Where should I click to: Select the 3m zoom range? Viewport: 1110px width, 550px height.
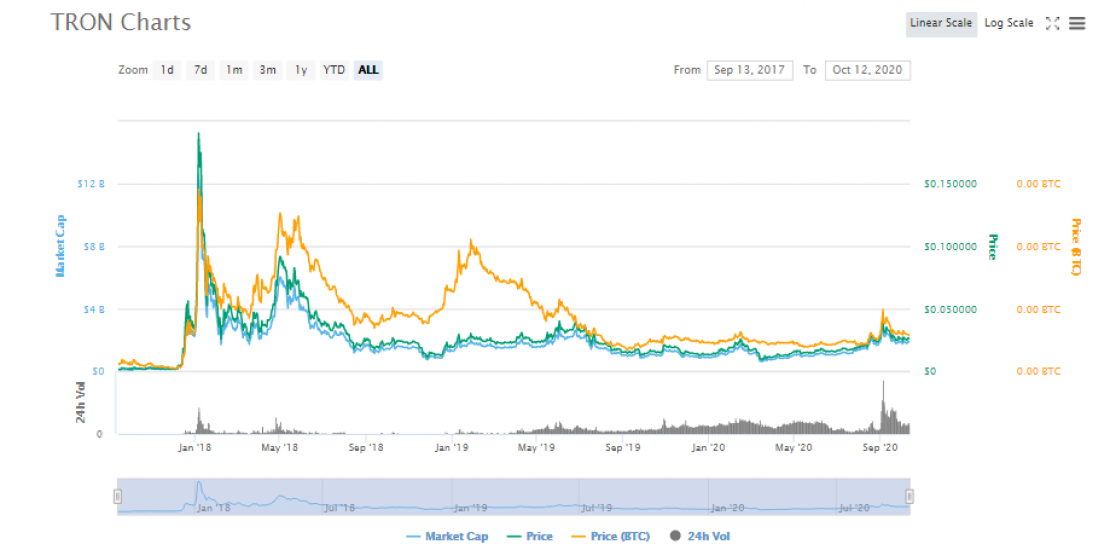tap(267, 70)
